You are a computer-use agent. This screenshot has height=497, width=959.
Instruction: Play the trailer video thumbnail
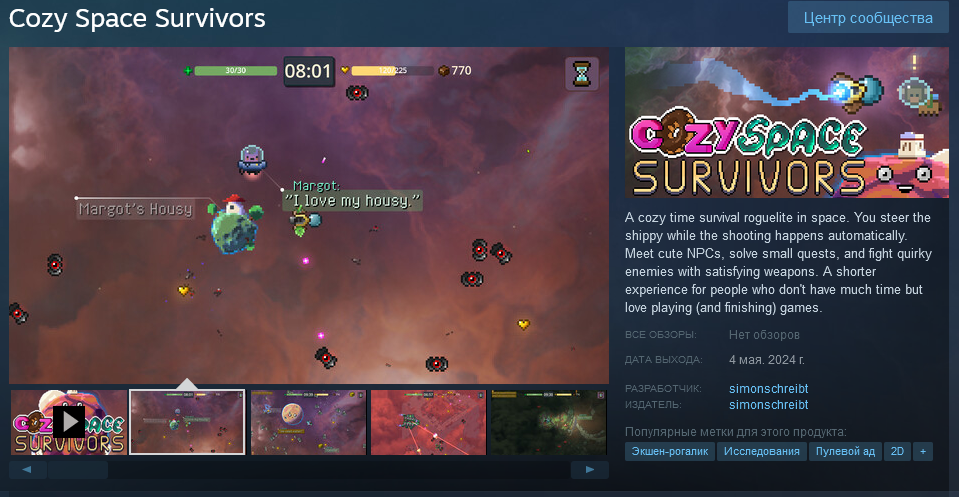tap(68, 422)
